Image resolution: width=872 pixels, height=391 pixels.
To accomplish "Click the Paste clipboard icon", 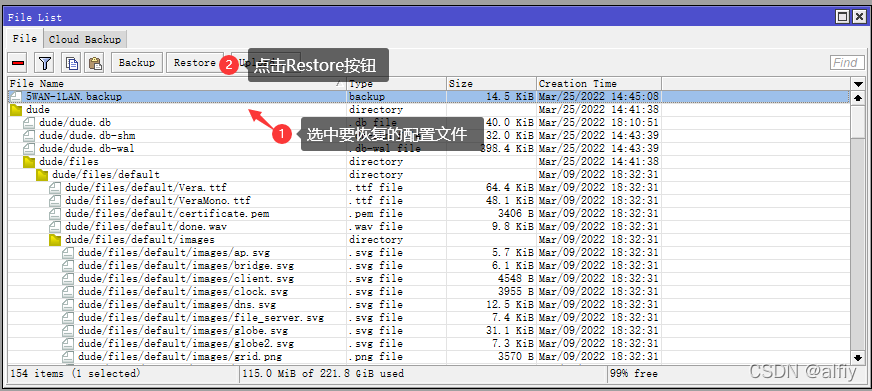I will [94, 63].
